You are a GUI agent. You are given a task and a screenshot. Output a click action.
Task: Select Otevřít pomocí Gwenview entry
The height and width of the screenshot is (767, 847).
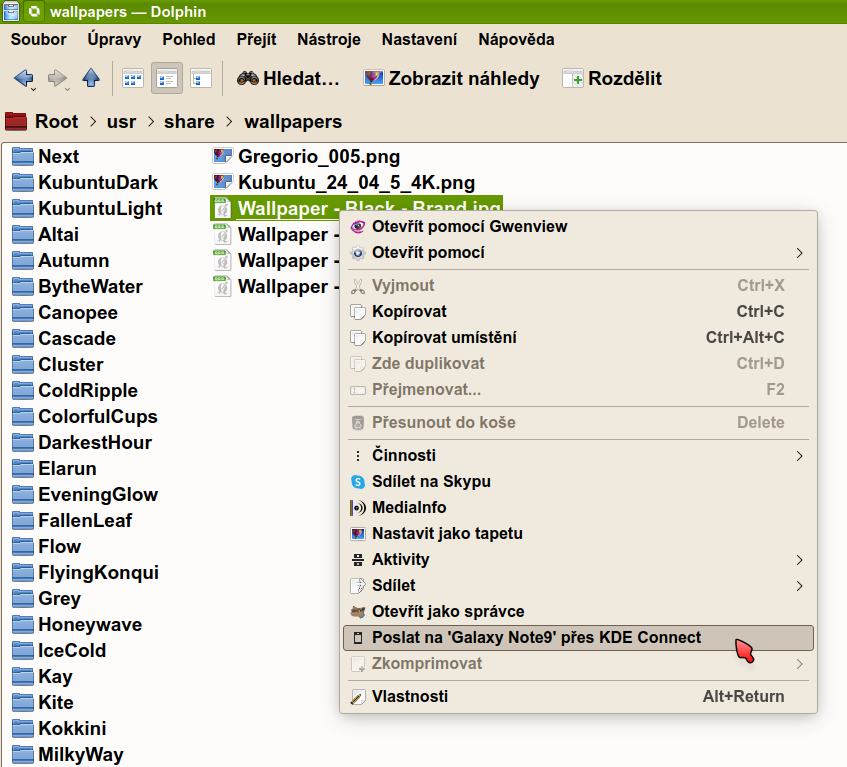click(x=469, y=227)
